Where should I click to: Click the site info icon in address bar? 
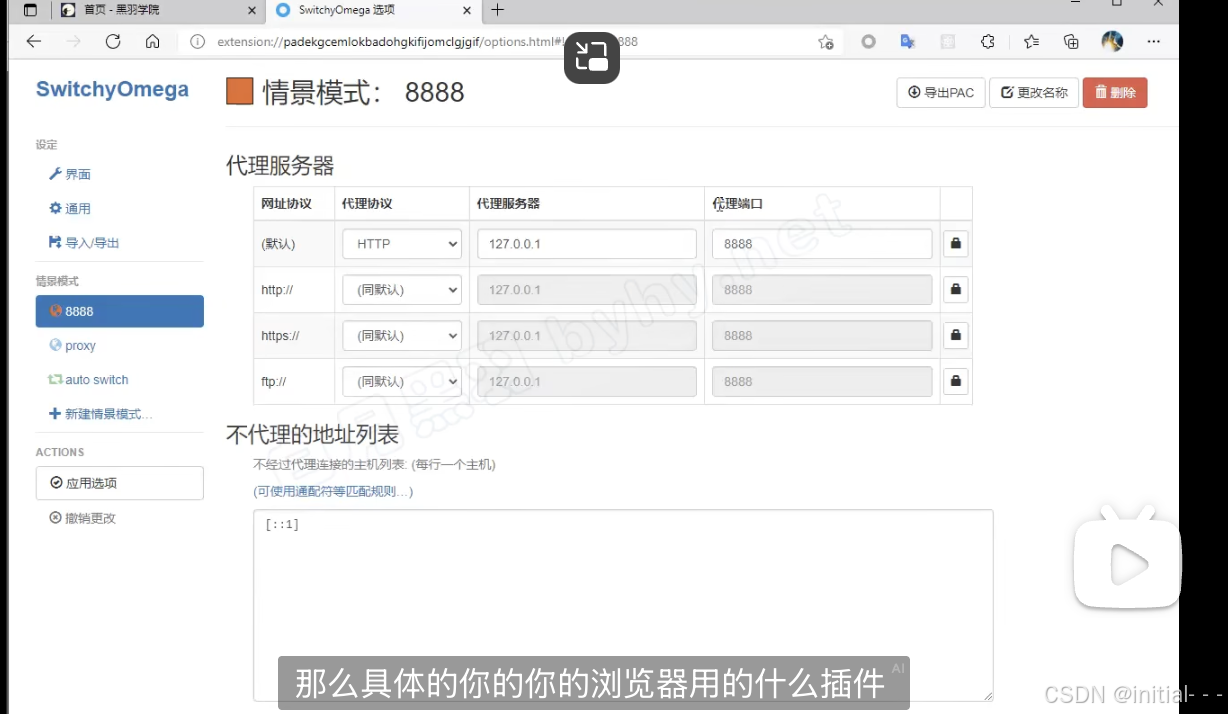(197, 42)
